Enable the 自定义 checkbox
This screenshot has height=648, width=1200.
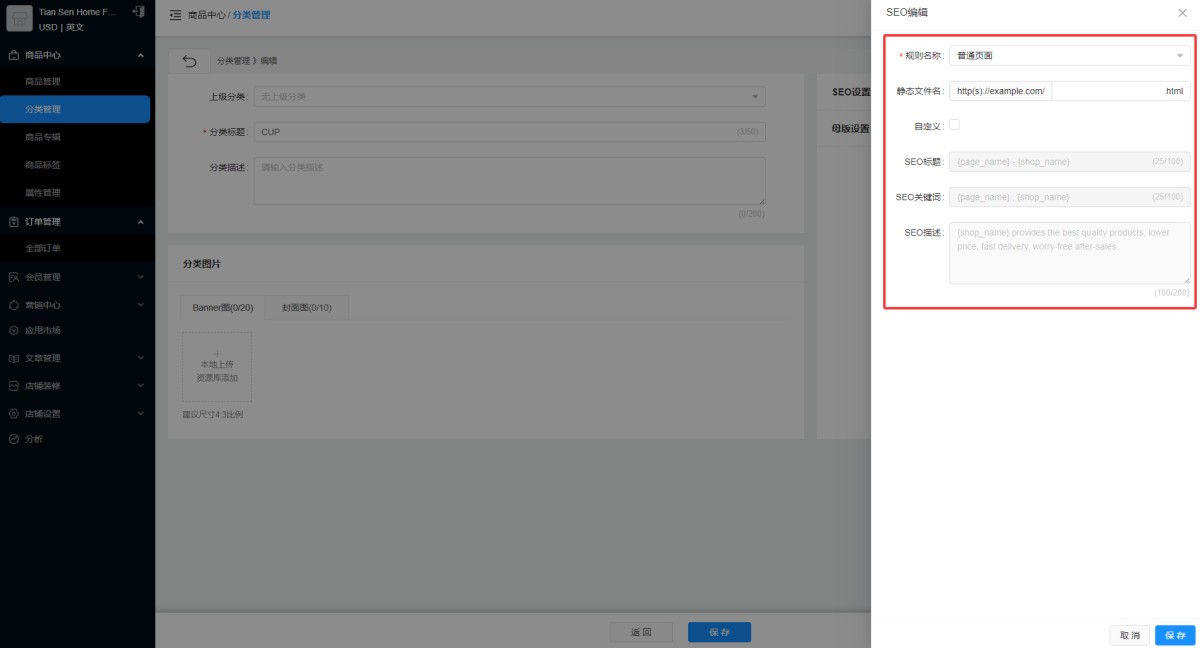[954, 125]
